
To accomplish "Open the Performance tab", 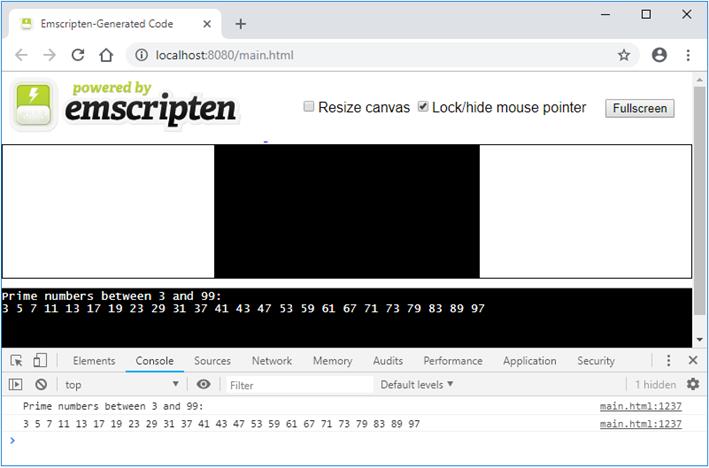I will click(453, 361).
